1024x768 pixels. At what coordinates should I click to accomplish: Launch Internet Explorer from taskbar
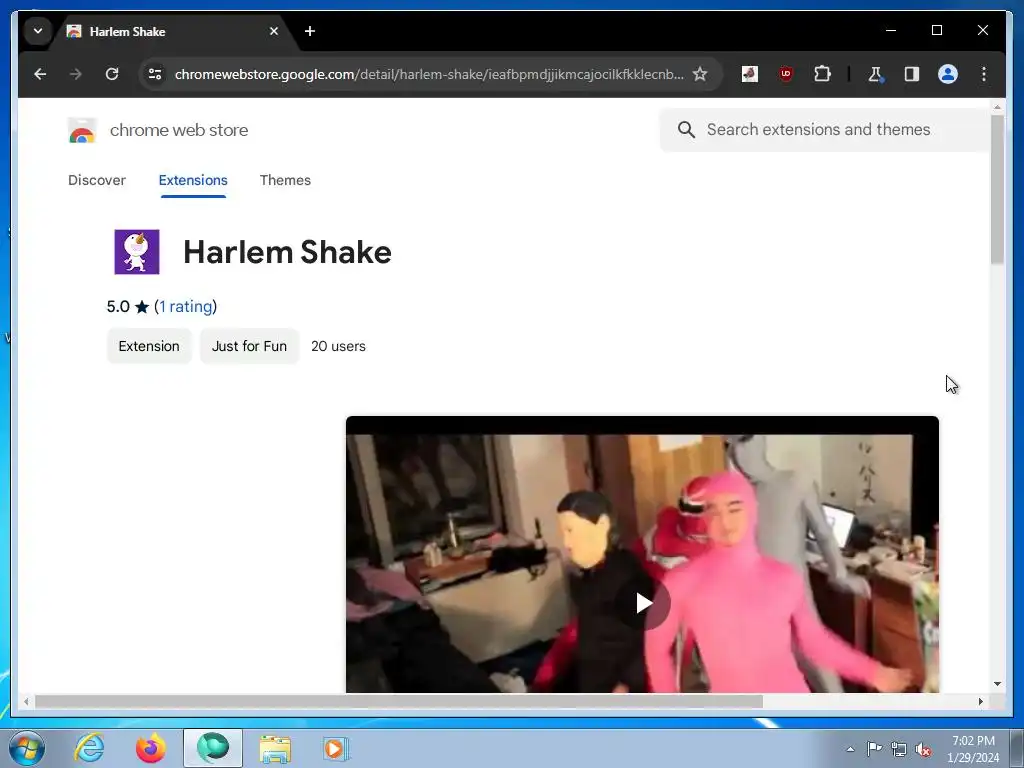(x=89, y=748)
